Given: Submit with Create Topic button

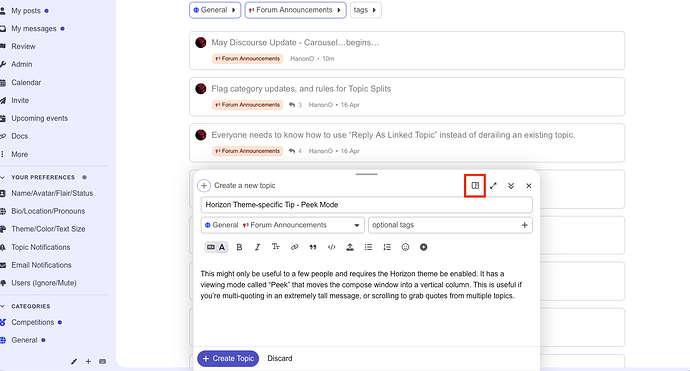Looking at the screenshot, I should pos(228,359).
